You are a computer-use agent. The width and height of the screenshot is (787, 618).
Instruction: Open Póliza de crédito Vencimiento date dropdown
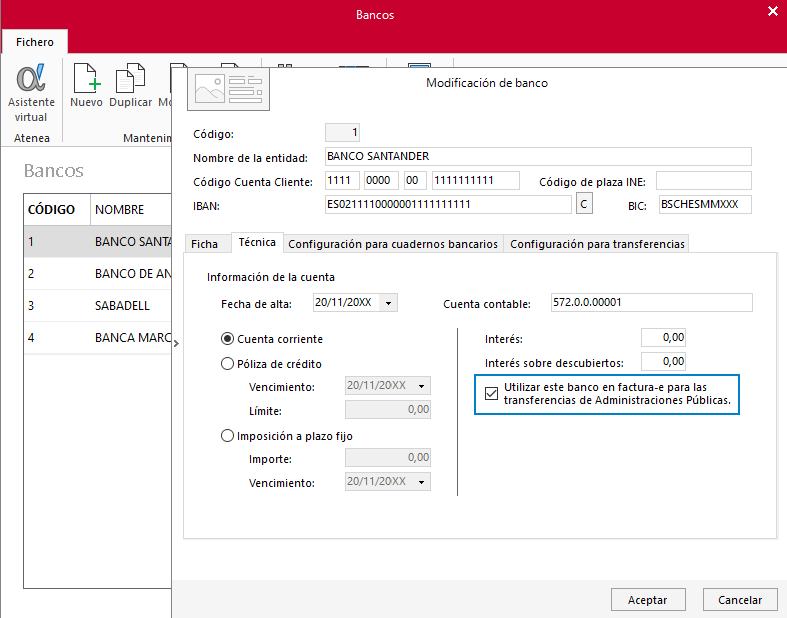point(422,386)
